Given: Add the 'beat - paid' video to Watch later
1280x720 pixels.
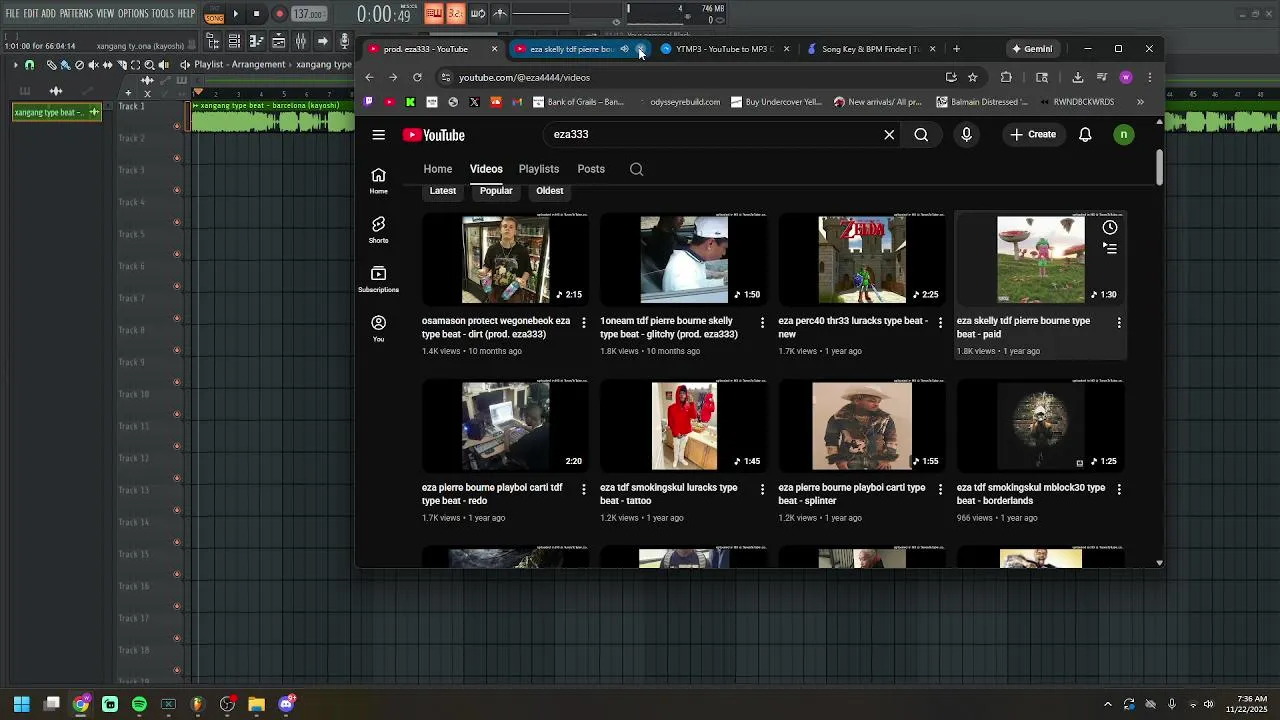Looking at the screenshot, I should point(1110,227).
